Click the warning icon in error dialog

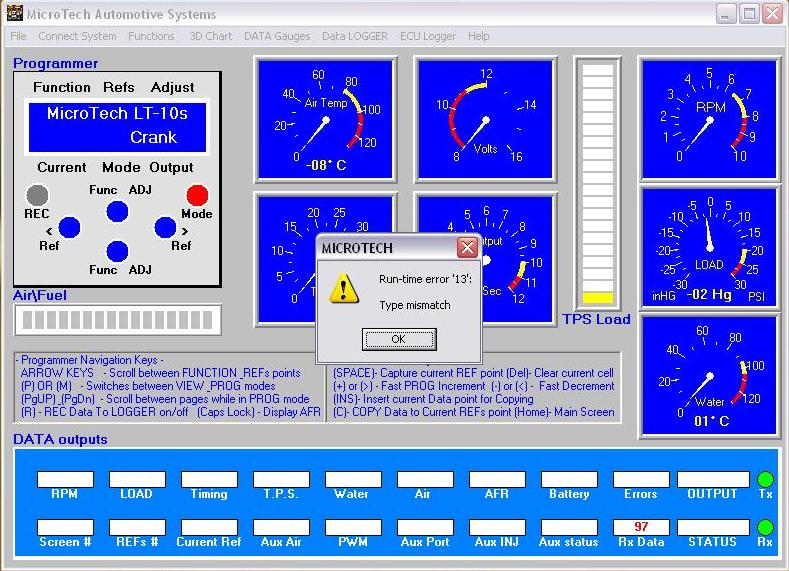[345, 289]
